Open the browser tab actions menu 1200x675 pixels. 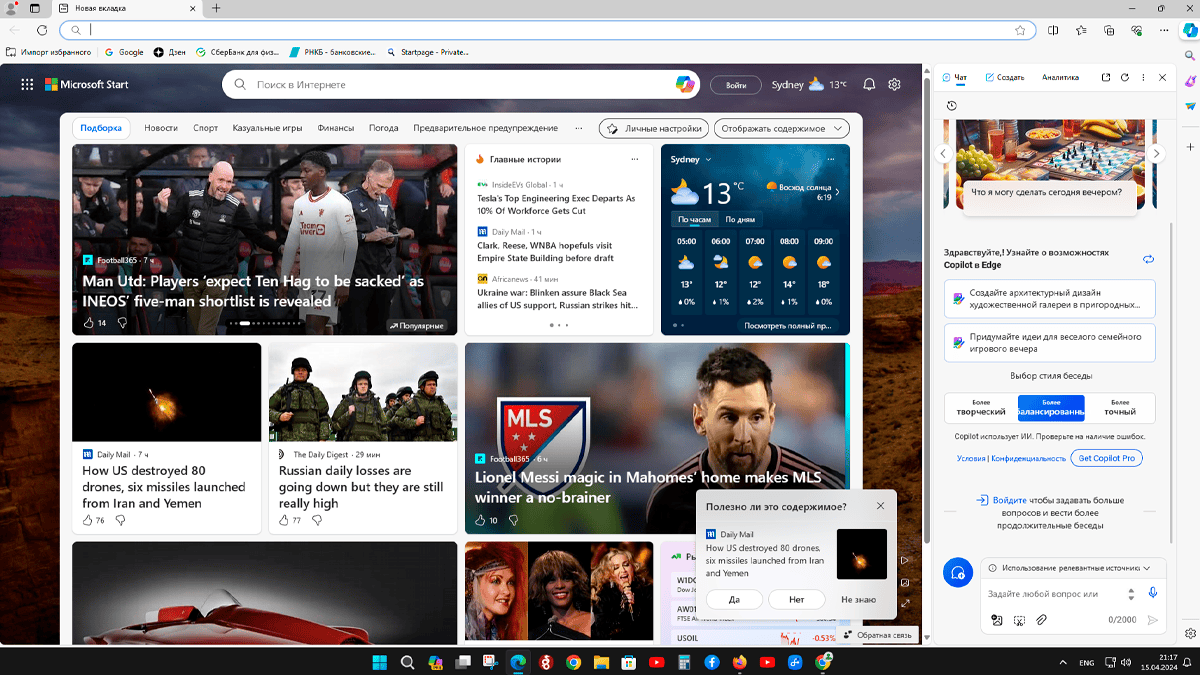(34, 8)
